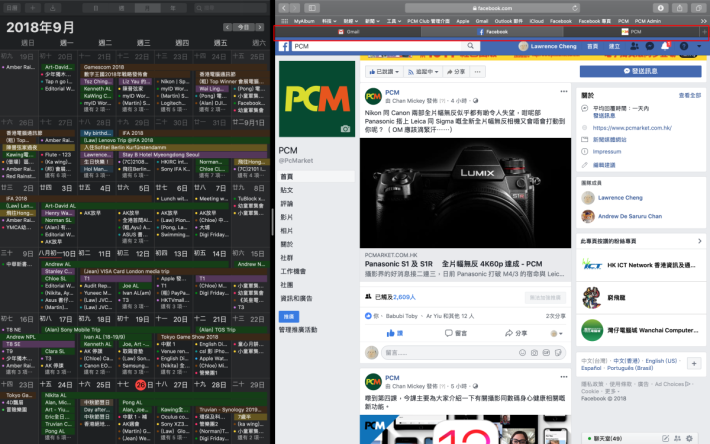
Task: Click the Facebook logo in blue header
Action: (284, 46)
